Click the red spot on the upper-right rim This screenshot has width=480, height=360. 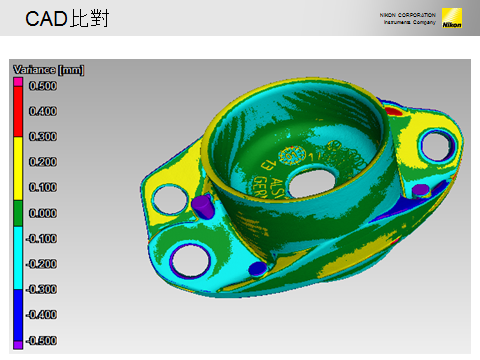pos(393,111)
